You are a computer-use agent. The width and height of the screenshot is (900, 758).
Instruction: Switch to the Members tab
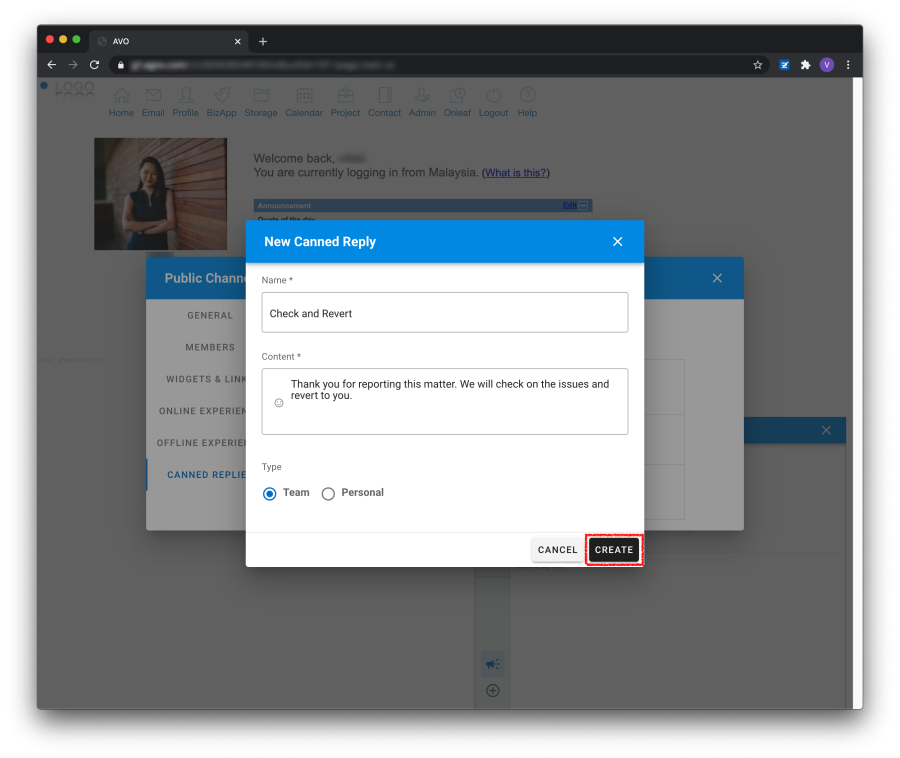210,347
